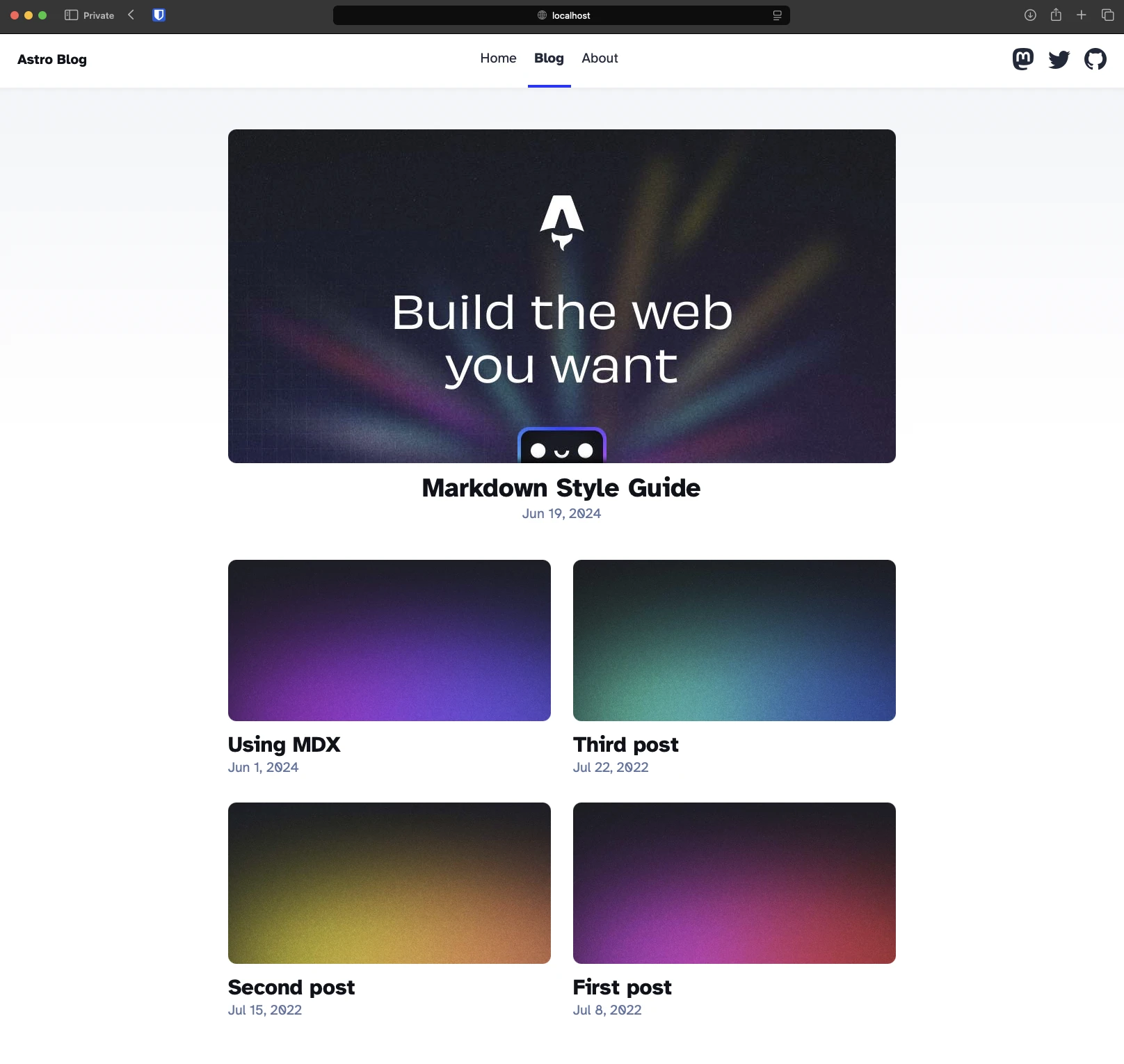Click the Bitwarden shield extension icon
The width and height of the screenshot is (1124, 1064).
point(159,15)
